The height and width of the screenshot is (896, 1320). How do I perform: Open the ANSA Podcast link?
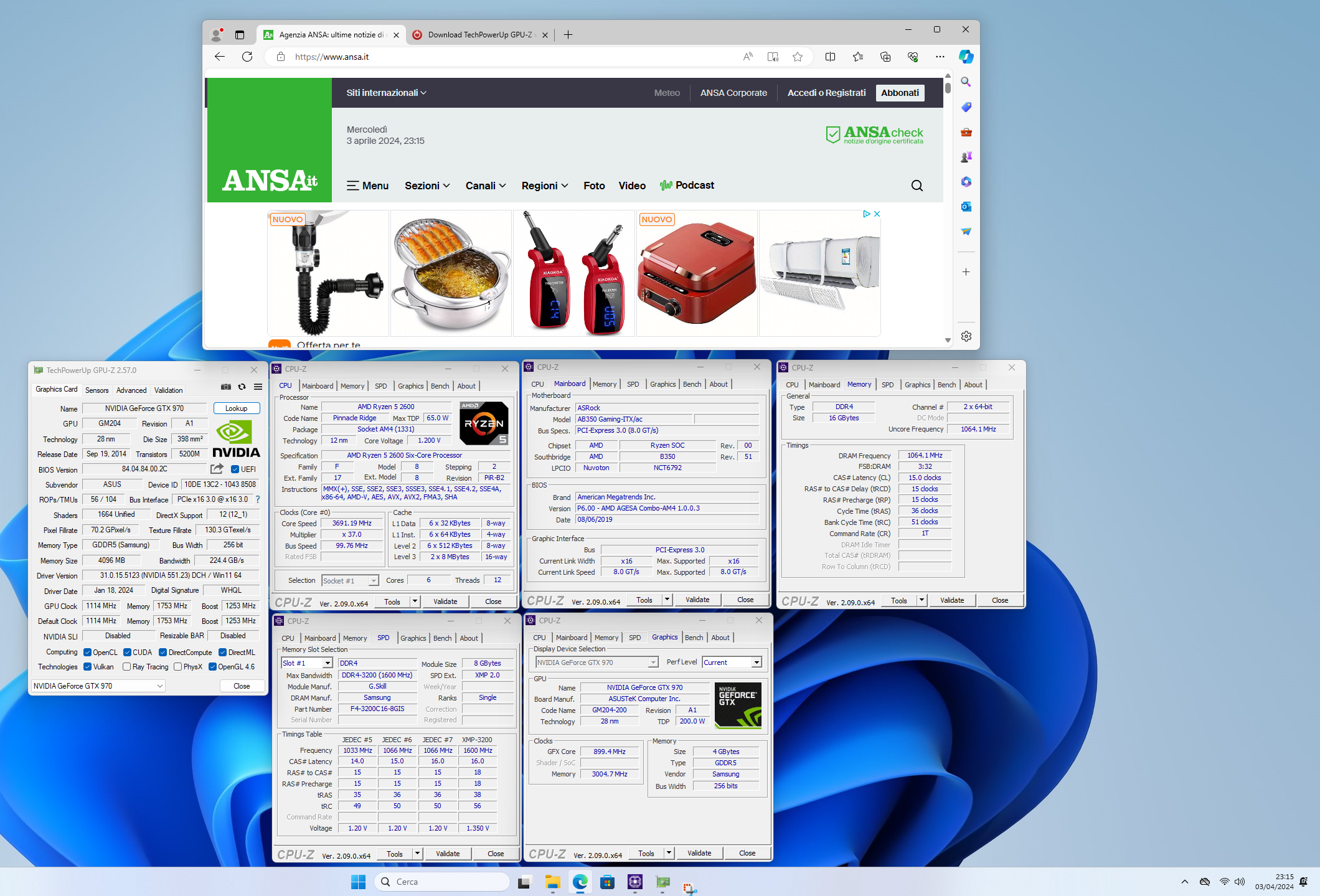tap(687, 186)
